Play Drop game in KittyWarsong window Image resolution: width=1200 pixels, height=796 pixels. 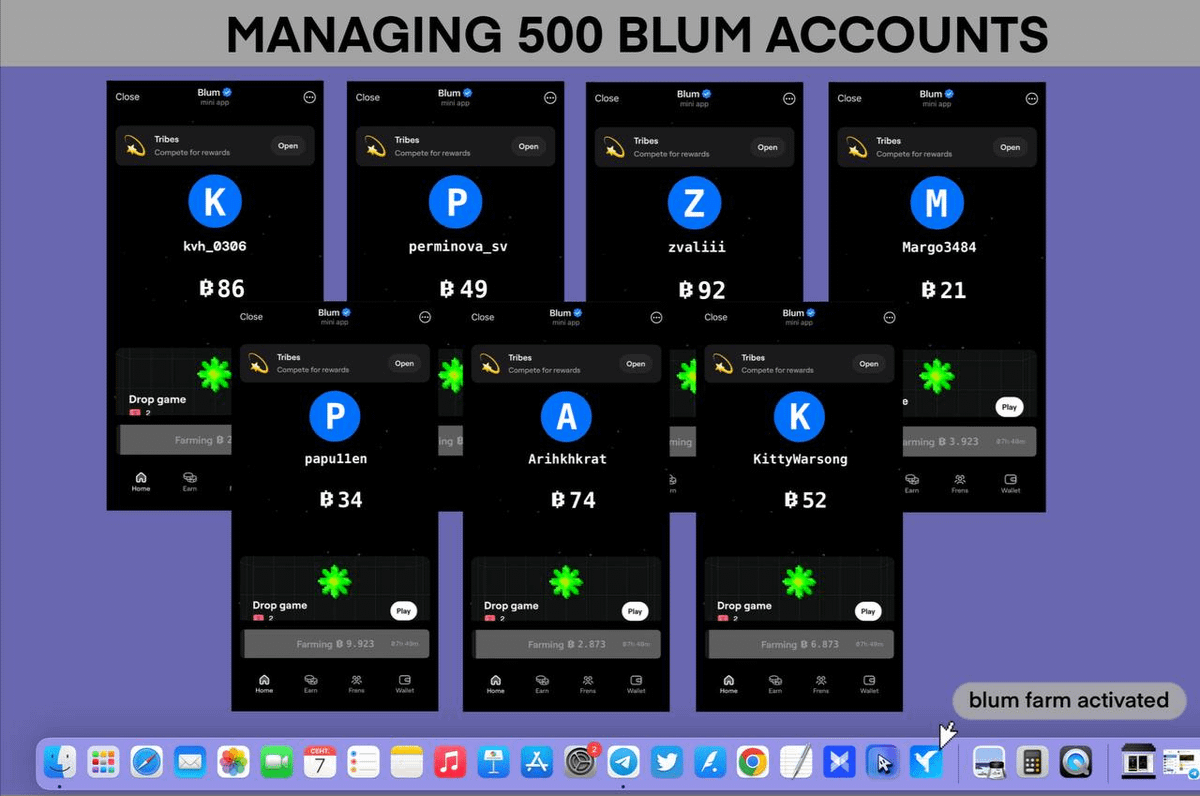tap(868, 611)
